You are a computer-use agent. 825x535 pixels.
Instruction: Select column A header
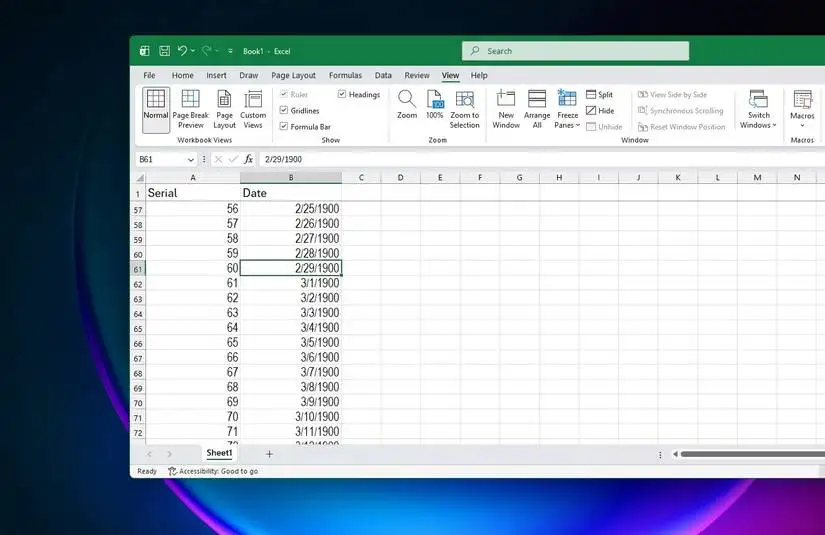[x=193, y=178]
